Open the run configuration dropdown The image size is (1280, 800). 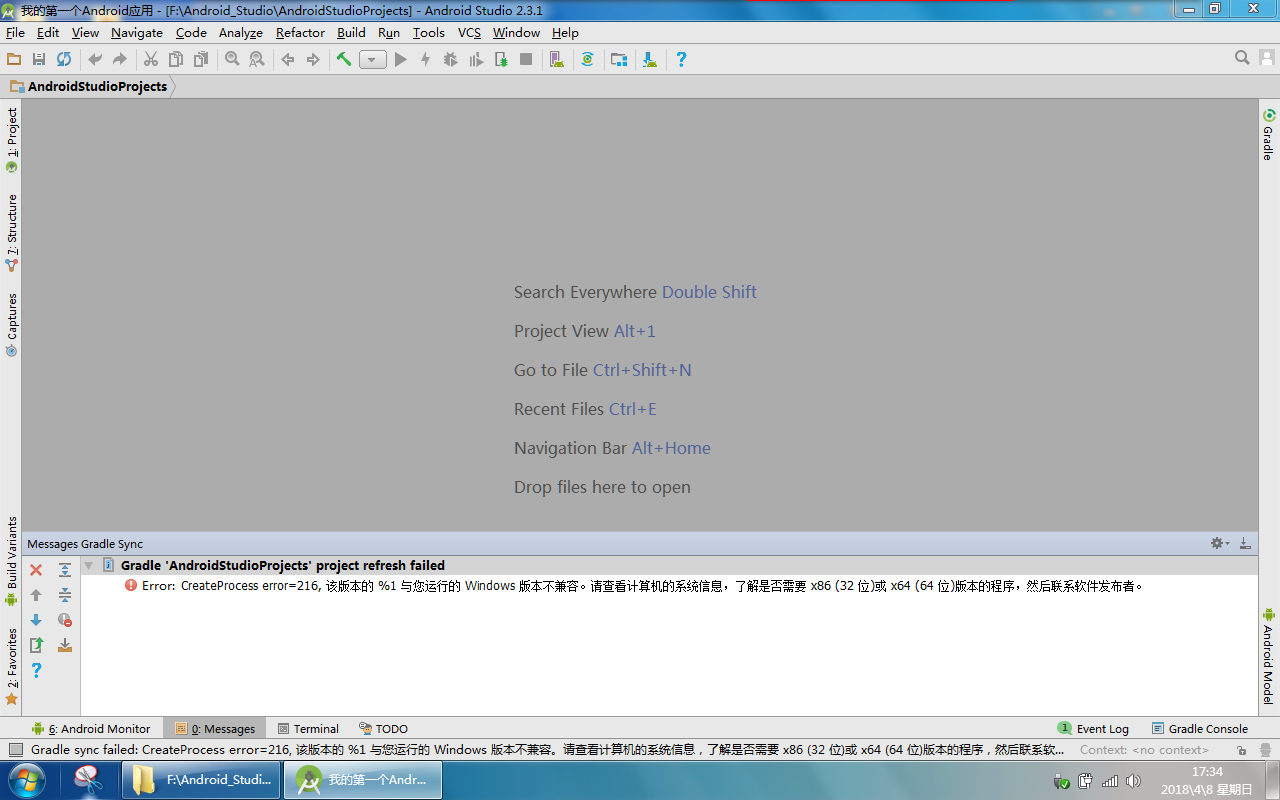coord(373,60)
